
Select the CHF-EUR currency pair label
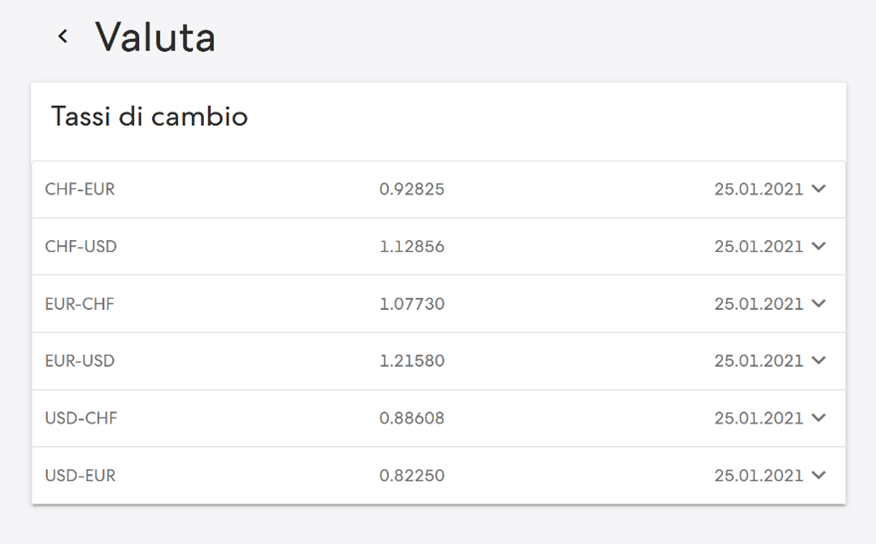tap(80, 189)
